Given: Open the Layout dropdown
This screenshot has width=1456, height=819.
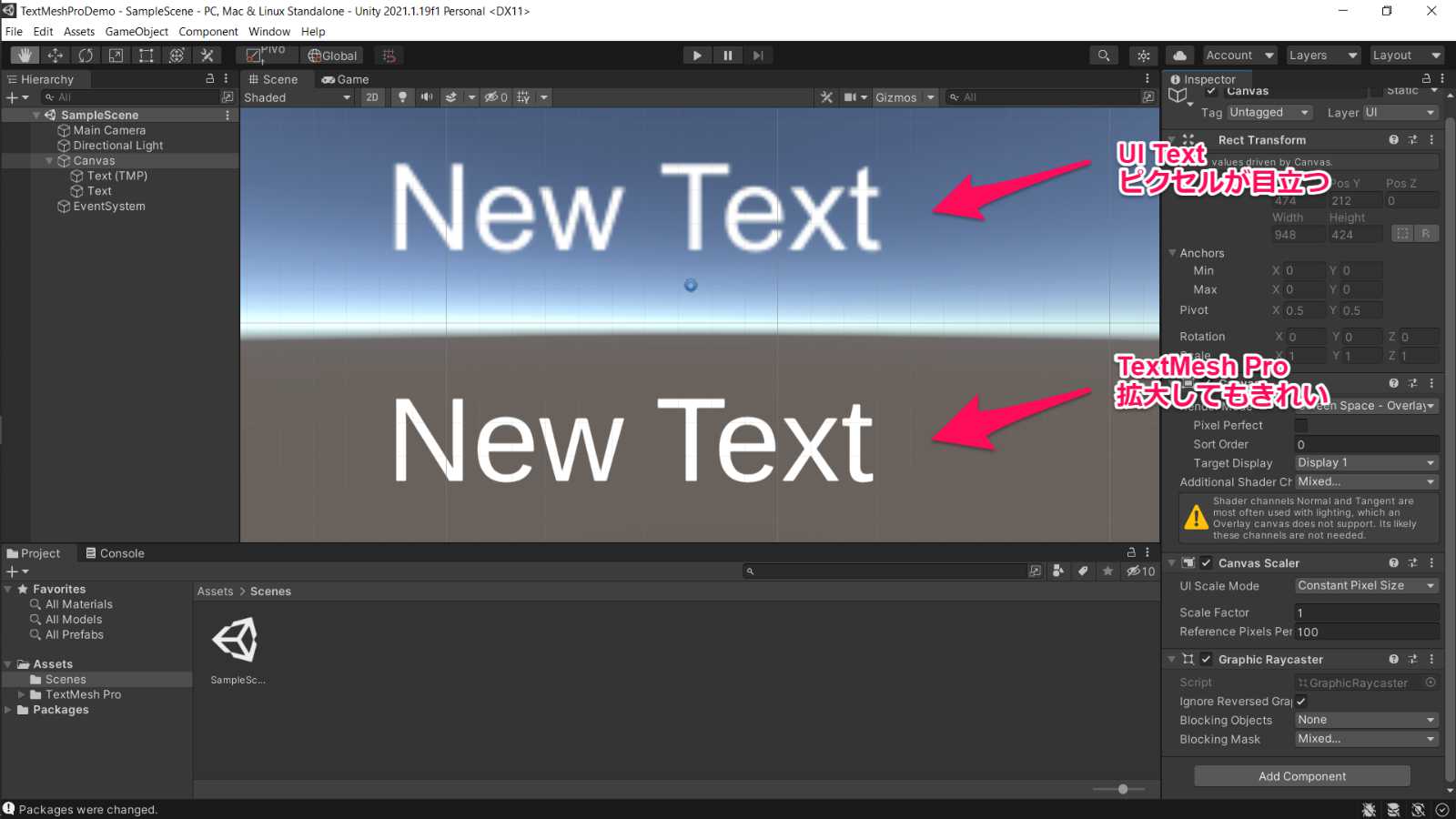Looking at the screenshot, I should pyautogui.click(x=1407, y=56).
